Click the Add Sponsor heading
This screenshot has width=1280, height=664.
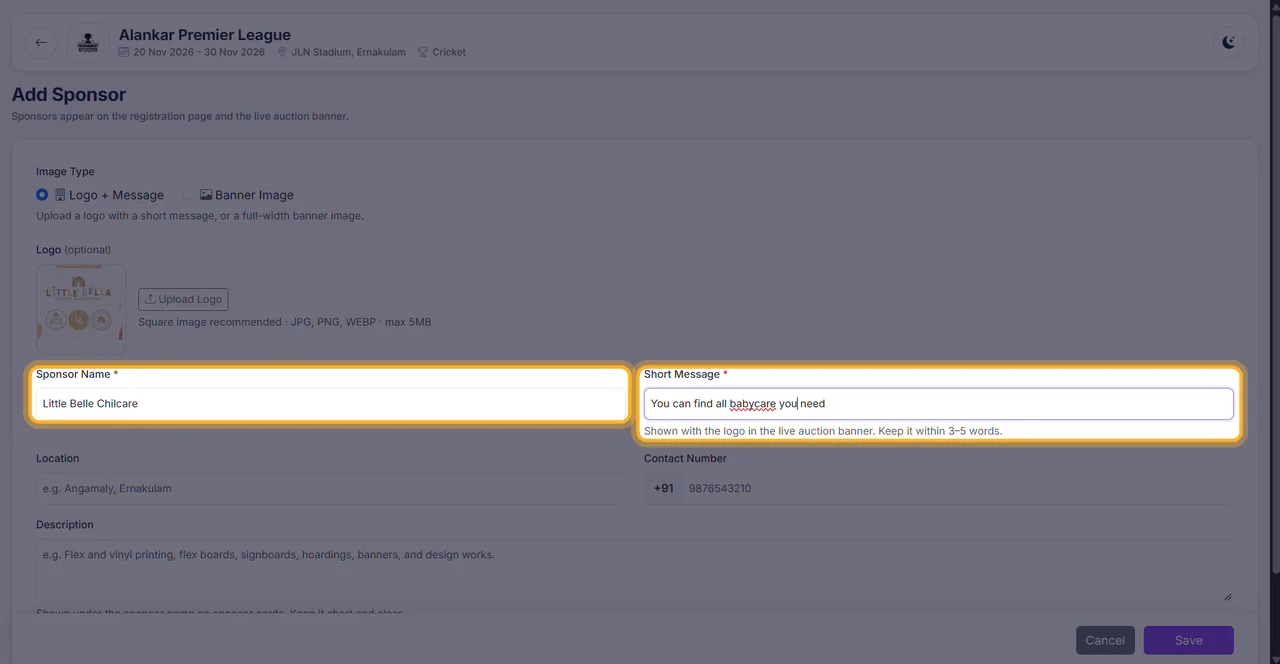pos(69,95)
